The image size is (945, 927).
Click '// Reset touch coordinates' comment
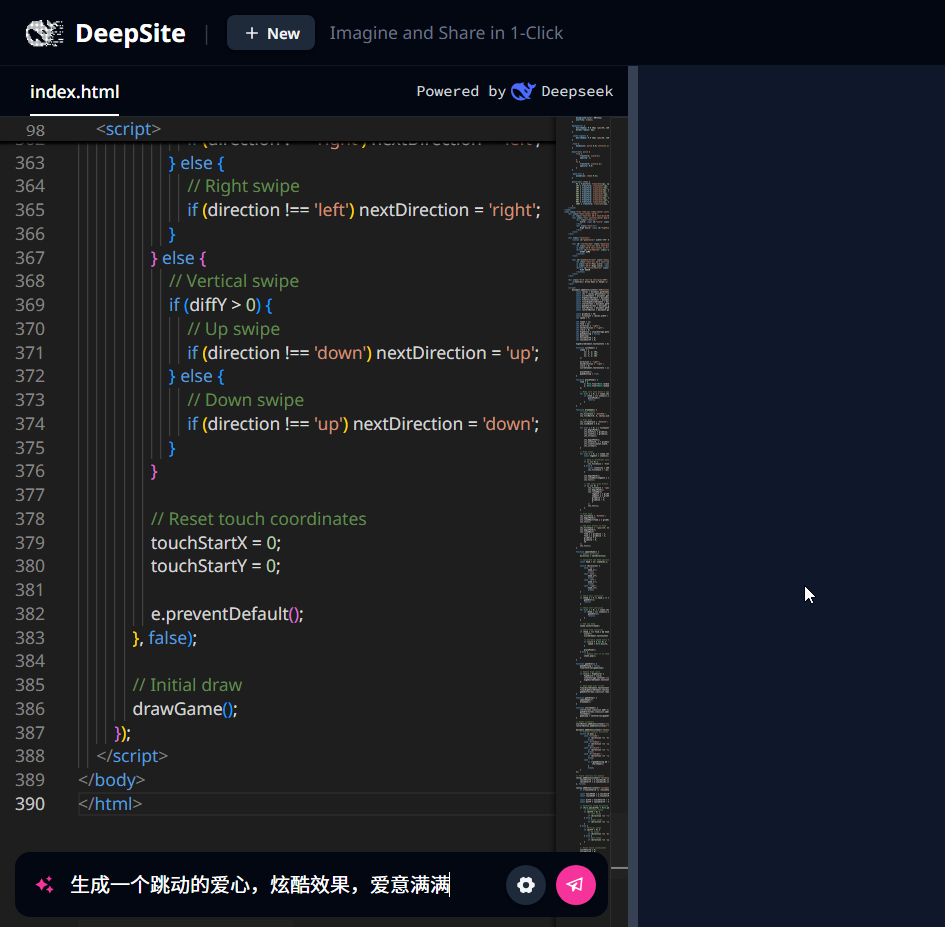[259, 519]
